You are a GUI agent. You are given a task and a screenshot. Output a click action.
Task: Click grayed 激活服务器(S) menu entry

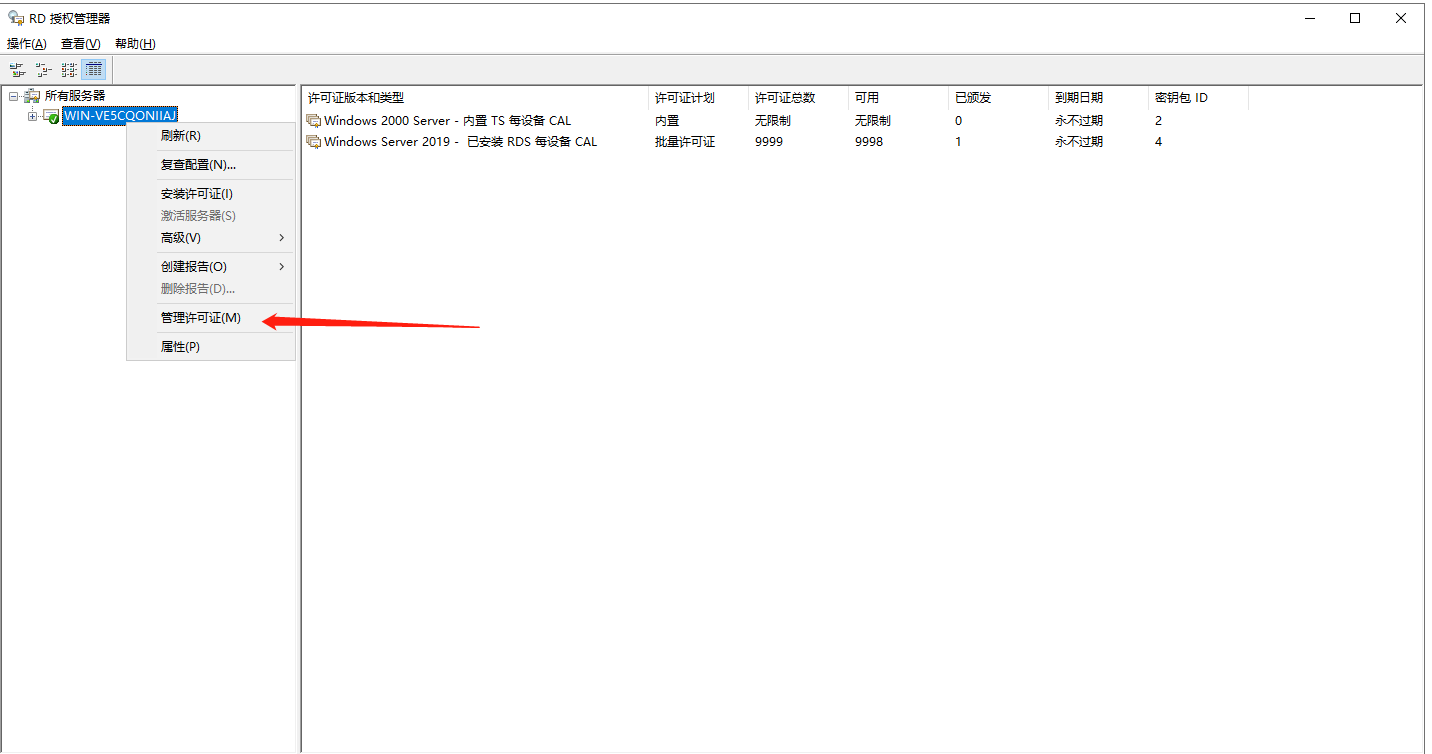pyautogui.click(x=211, y=216)
